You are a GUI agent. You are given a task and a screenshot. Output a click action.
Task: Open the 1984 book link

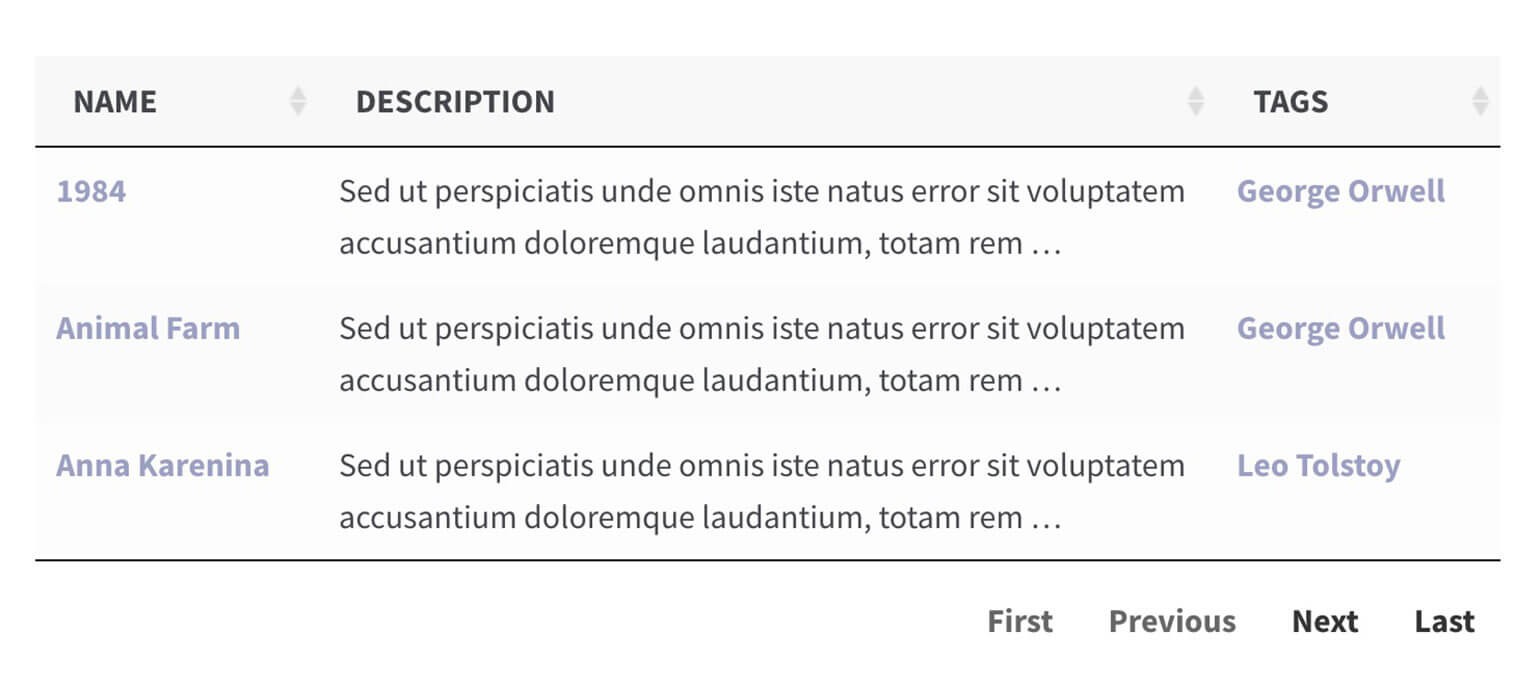(91, 191)
